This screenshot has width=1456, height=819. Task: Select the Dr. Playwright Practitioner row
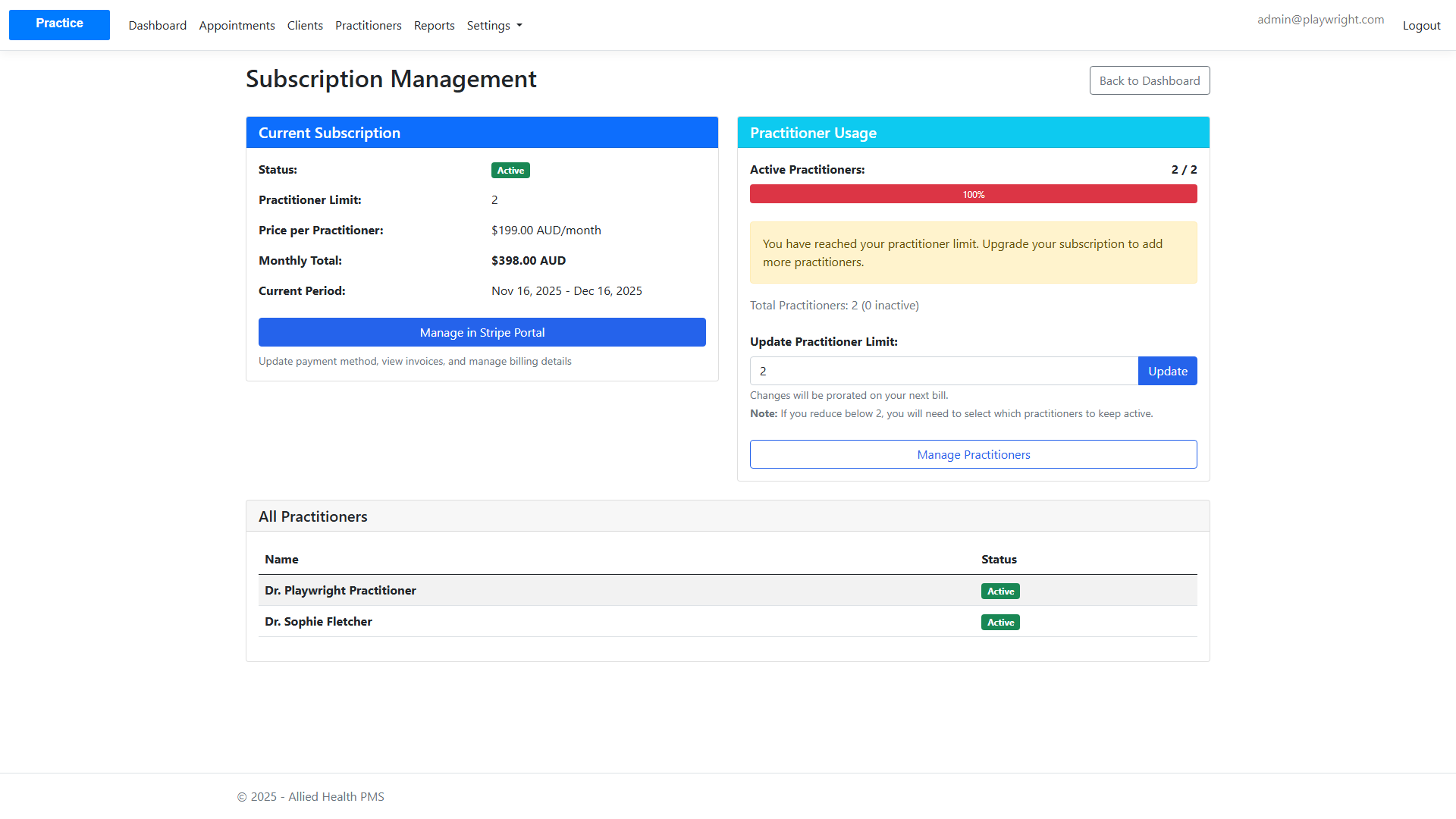(x=728, y=590)
